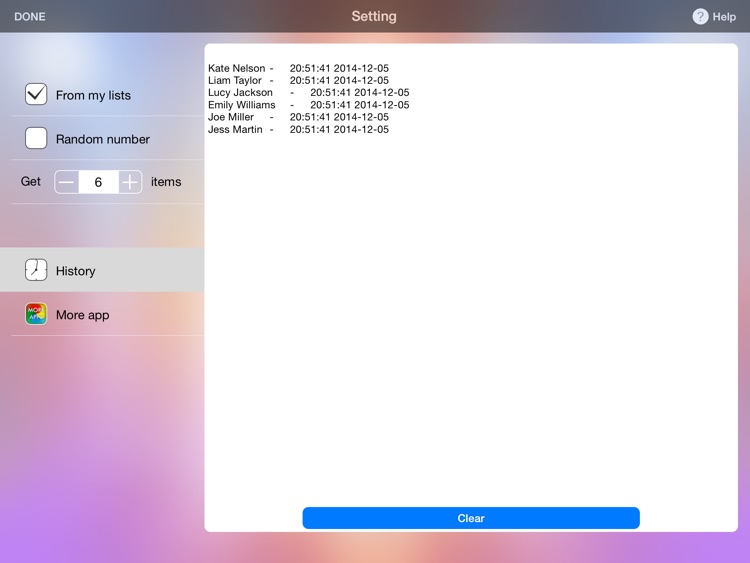The image size is (750, 563).
Task: Select the item count value 6
Action: coord(98,182)
